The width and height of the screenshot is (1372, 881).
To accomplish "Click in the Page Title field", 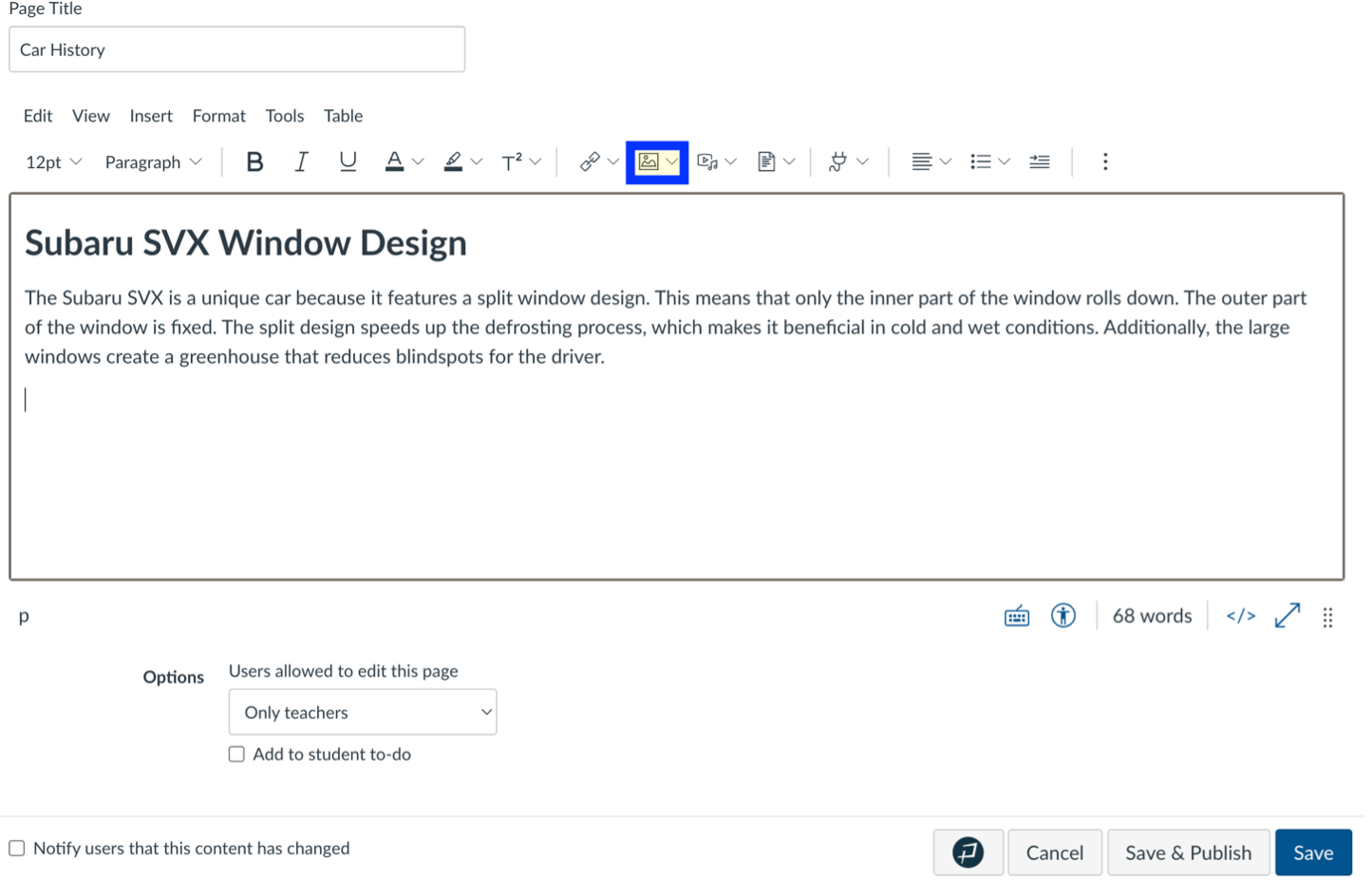I will (x=237, y=49).
